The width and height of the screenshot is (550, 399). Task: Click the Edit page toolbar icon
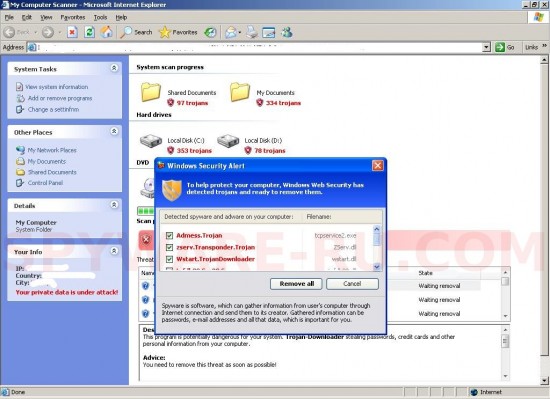(x=269, y=32)
